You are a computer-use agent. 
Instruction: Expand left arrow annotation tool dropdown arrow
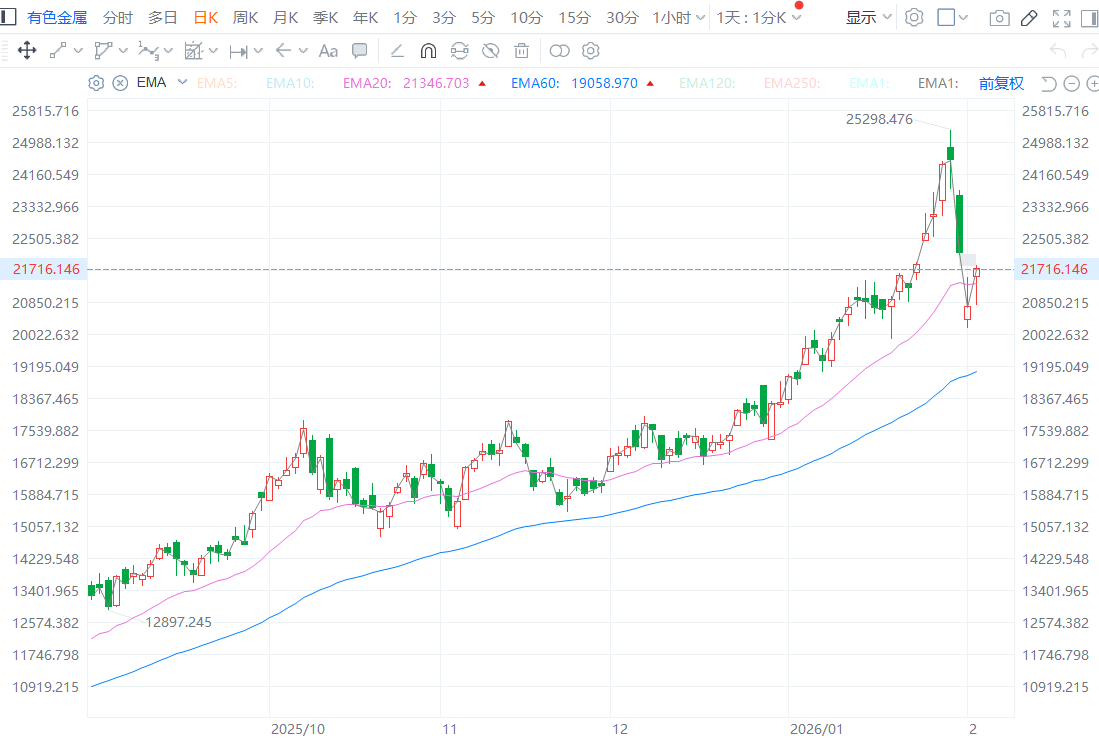coord(303,50)
